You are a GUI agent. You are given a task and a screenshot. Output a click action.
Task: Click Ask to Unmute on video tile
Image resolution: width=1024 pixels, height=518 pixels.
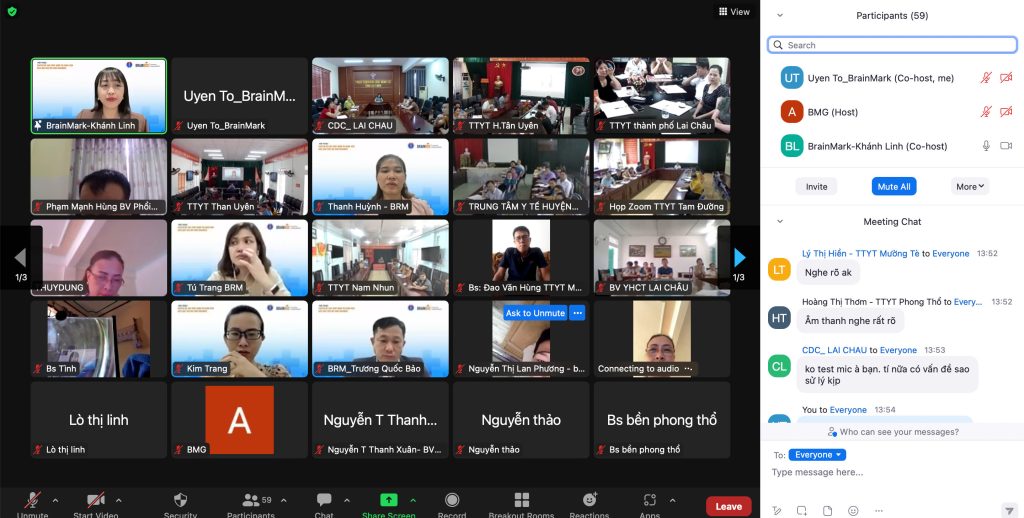pos(535,313)
